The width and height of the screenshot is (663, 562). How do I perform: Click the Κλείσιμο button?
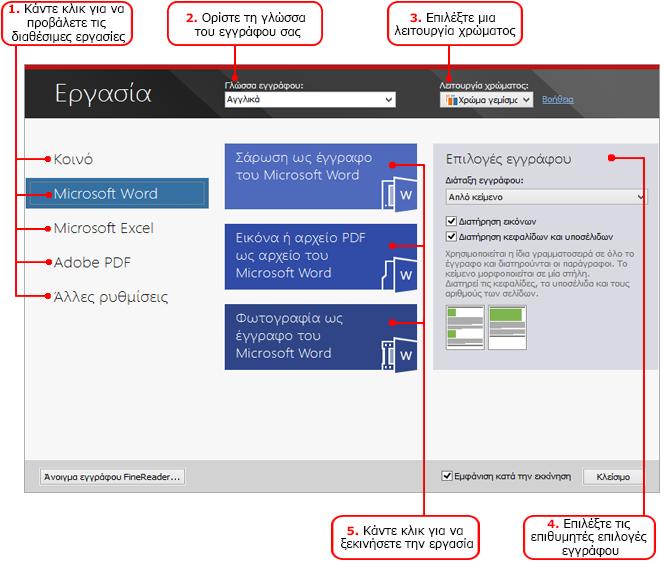coord(613,477)
